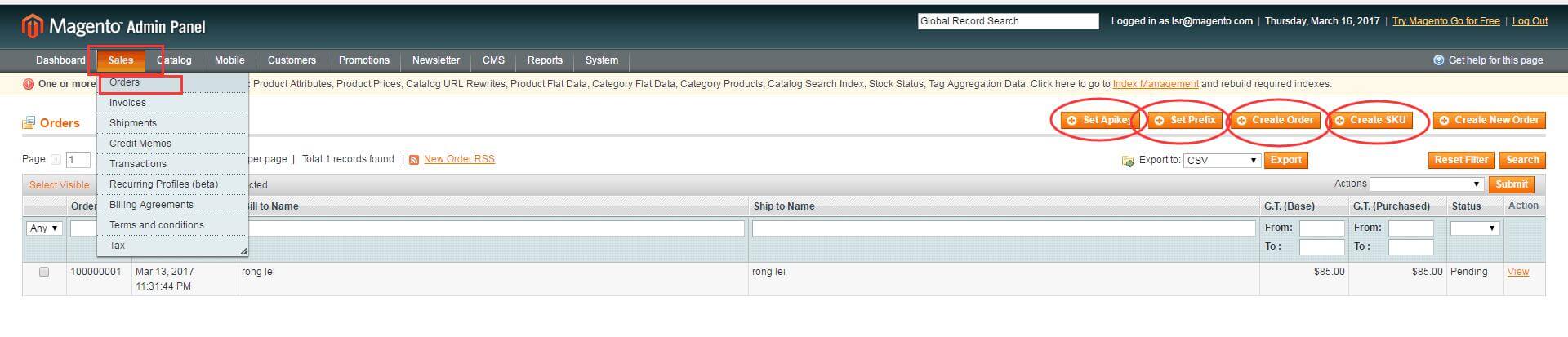Select Tax in the Sales submenu
The width and height of the screenshot is (1568, 337).
(172, 246)
